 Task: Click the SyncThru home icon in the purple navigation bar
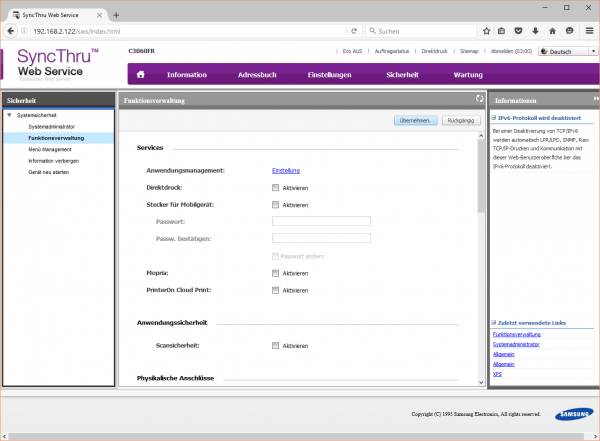[x=141, y=74]
